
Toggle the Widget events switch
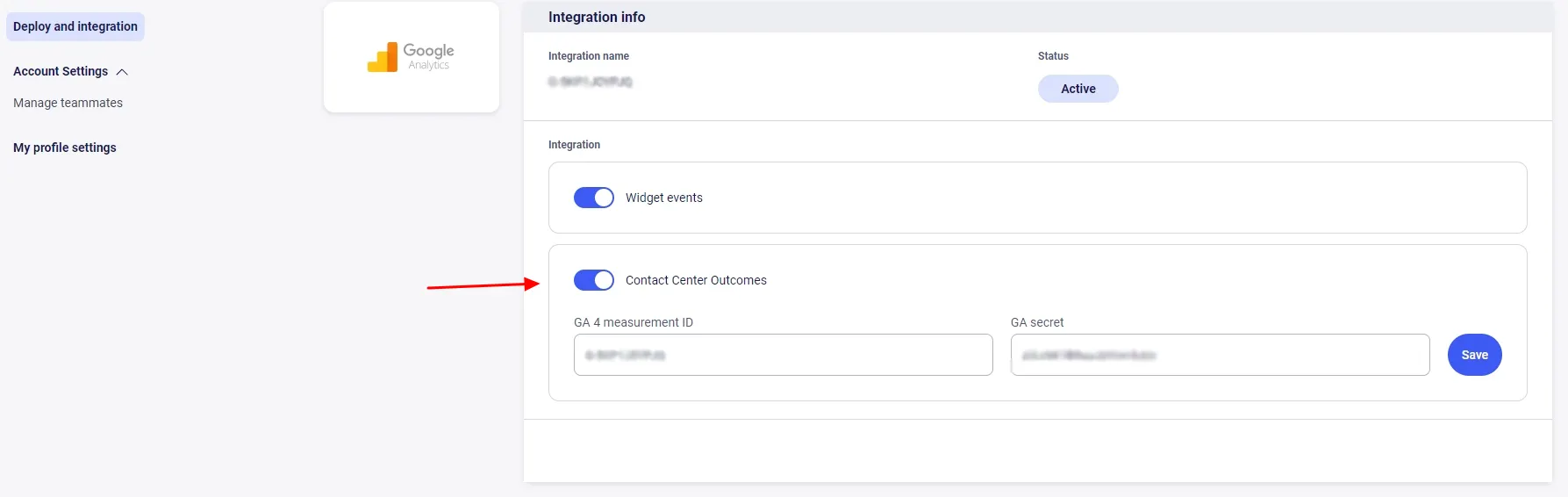click(x=593, y=198)
